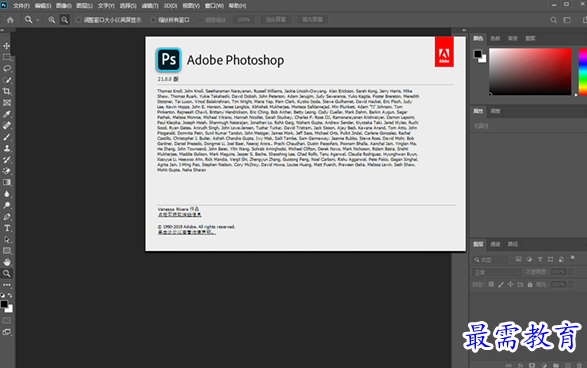
Task: Select the Blur tool
Action: (x=7, y=194)
